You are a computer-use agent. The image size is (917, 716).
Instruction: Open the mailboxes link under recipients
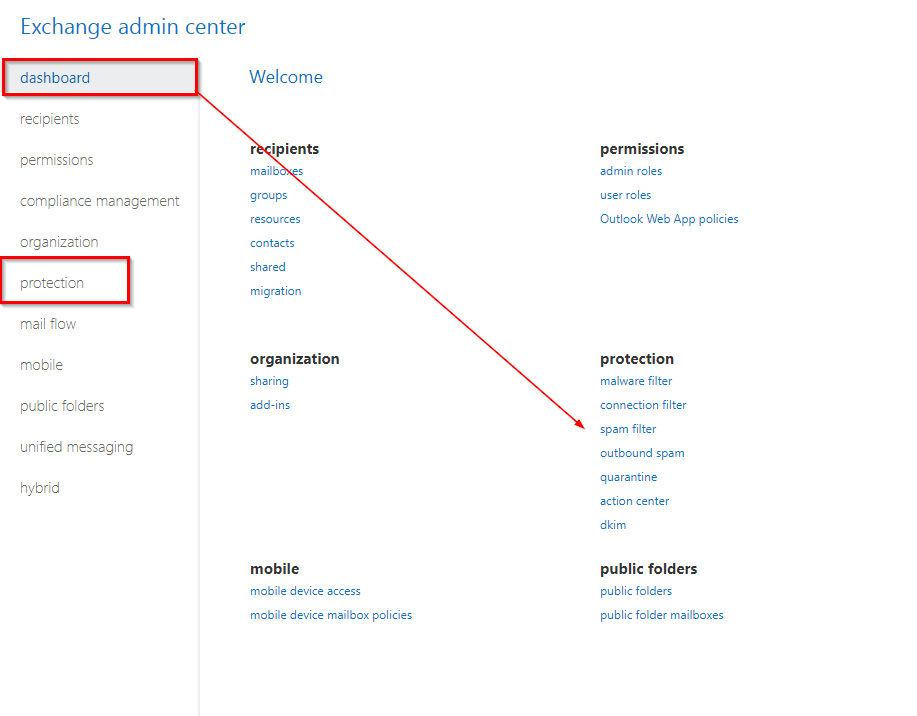[276, 171]
